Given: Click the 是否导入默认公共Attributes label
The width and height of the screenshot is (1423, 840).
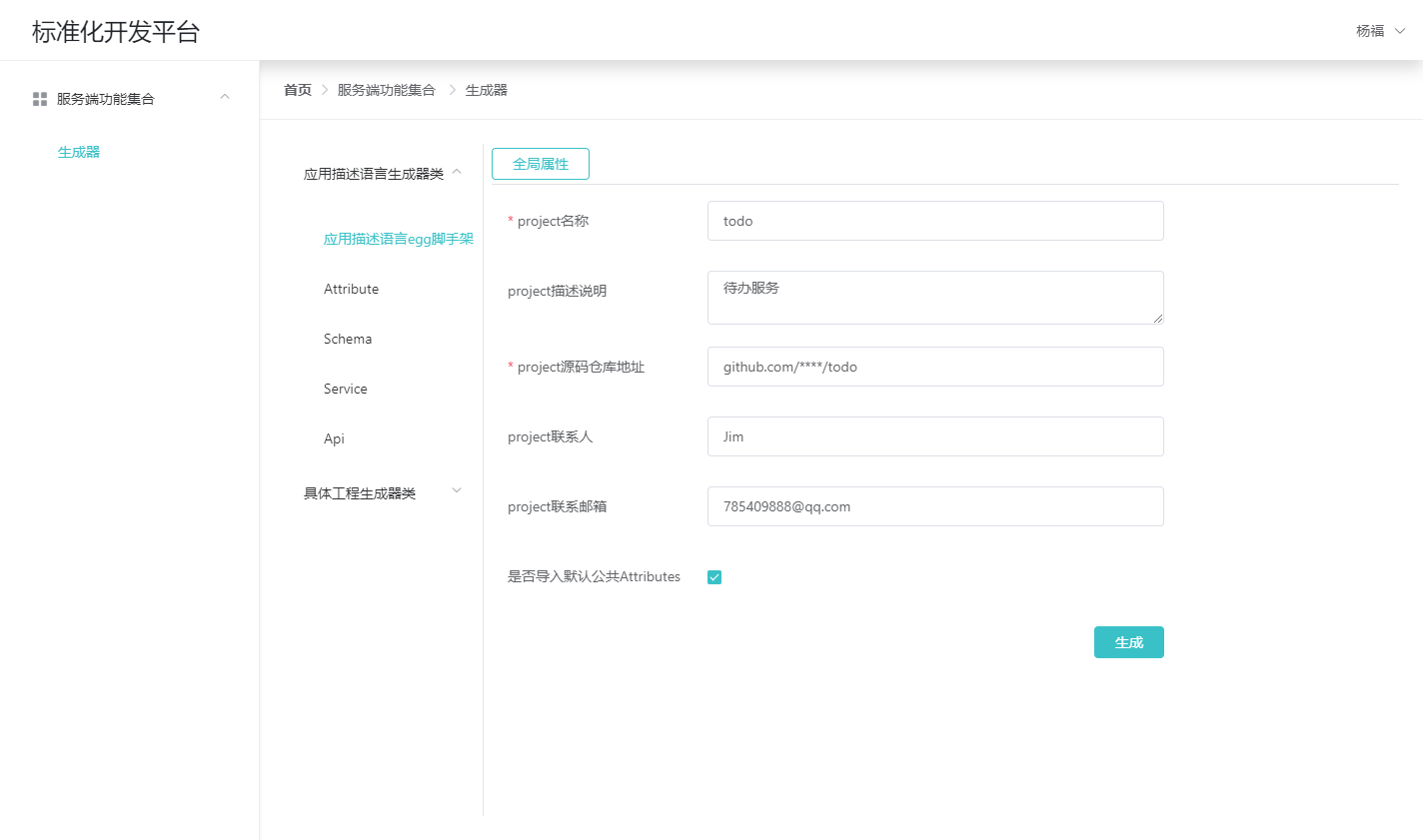Looking at the screenshot, I should point(594,576).
